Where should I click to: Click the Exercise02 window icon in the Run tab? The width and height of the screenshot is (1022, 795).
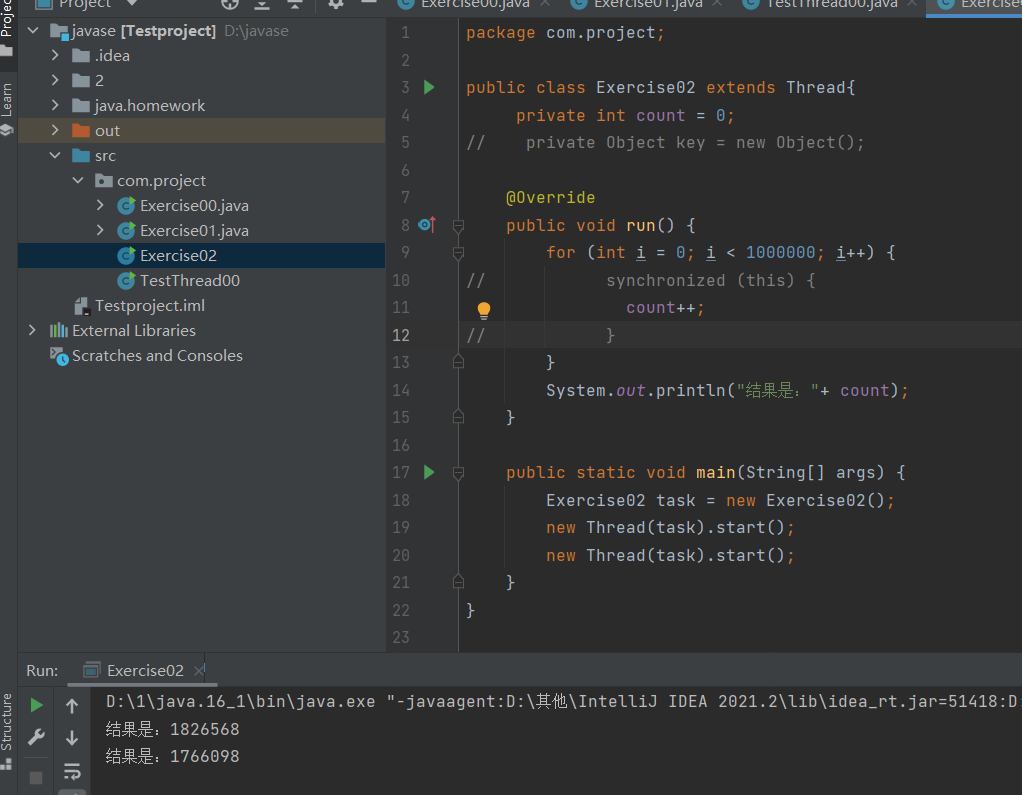tap(92, 670)
